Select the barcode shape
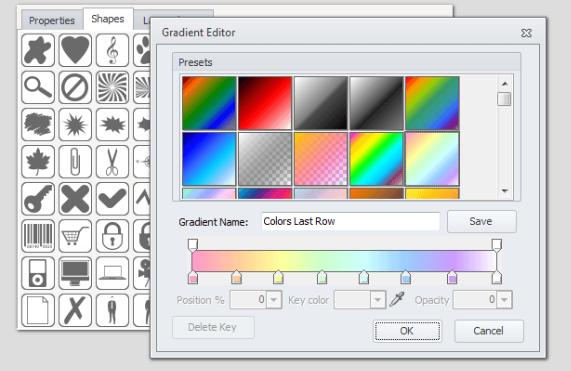 [38, 236]
